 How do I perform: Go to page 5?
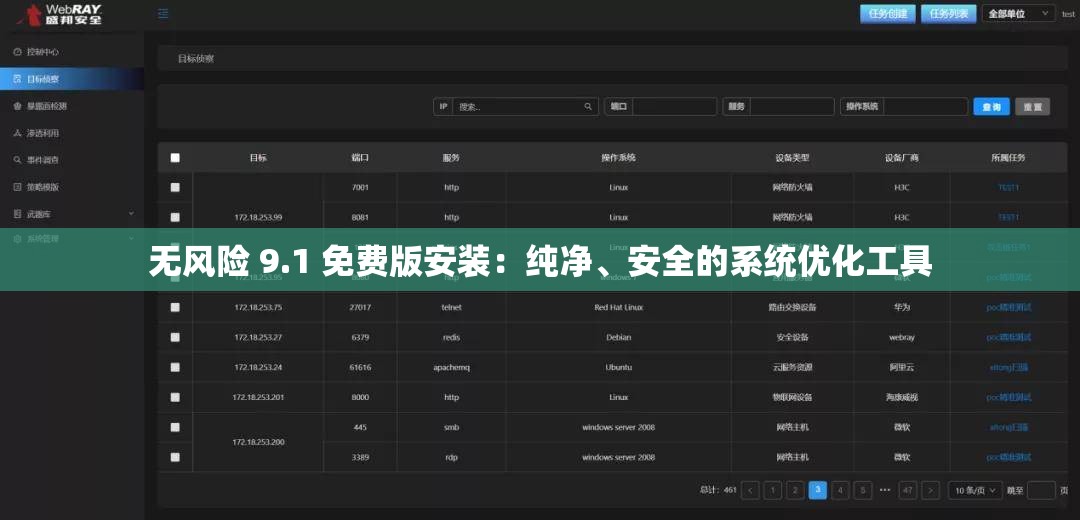coord(863,490)
